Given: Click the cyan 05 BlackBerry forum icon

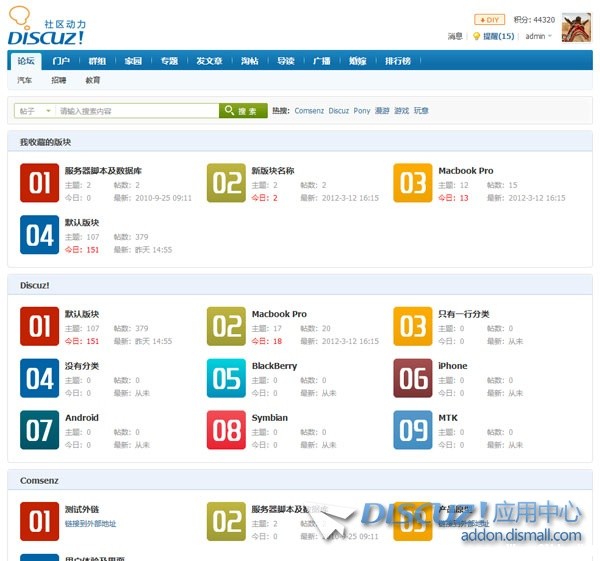Looking at the screenshot, I should [x=226, y=378].
